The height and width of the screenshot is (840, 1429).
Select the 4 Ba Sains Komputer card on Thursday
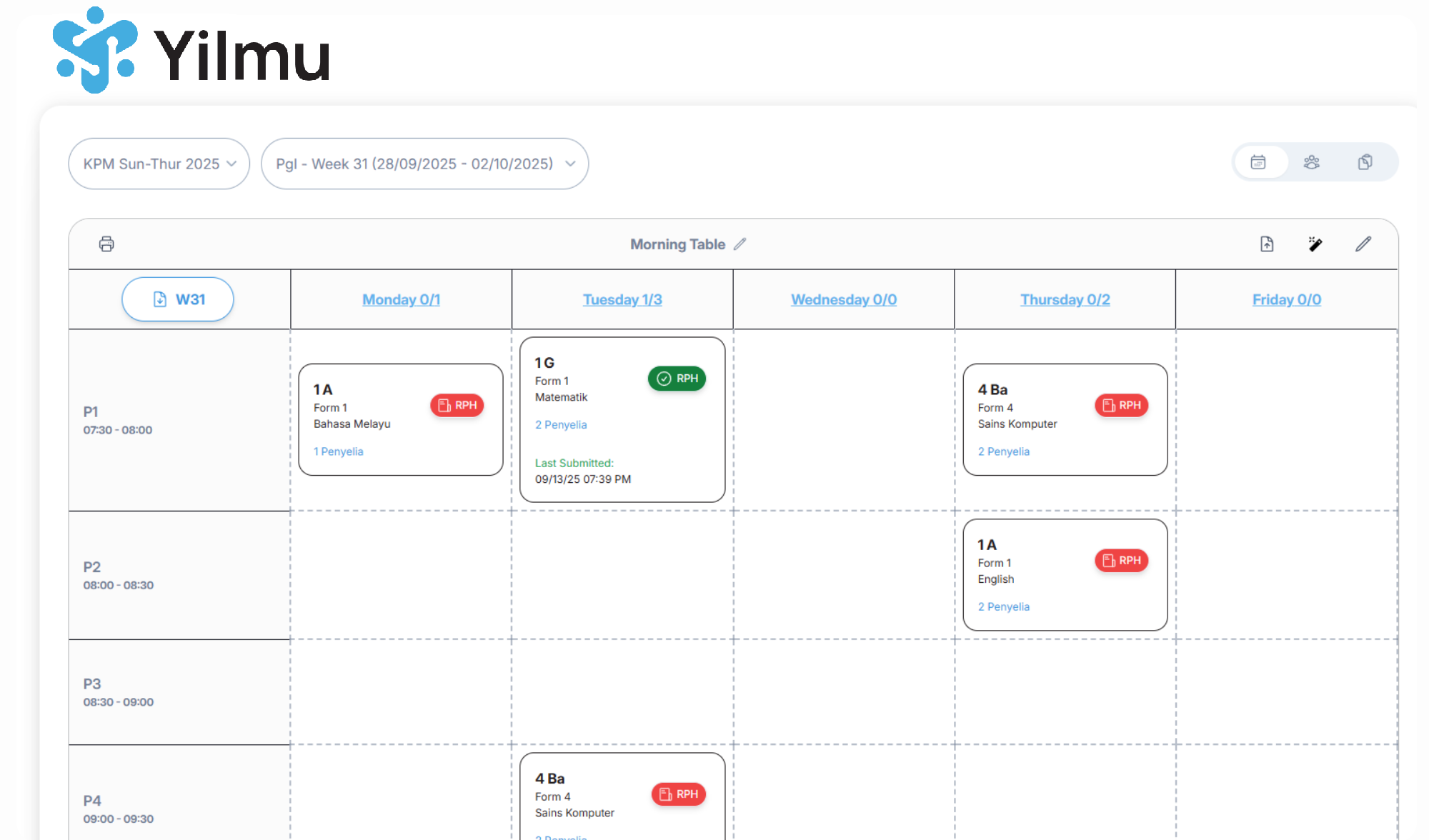[1064, 420]
